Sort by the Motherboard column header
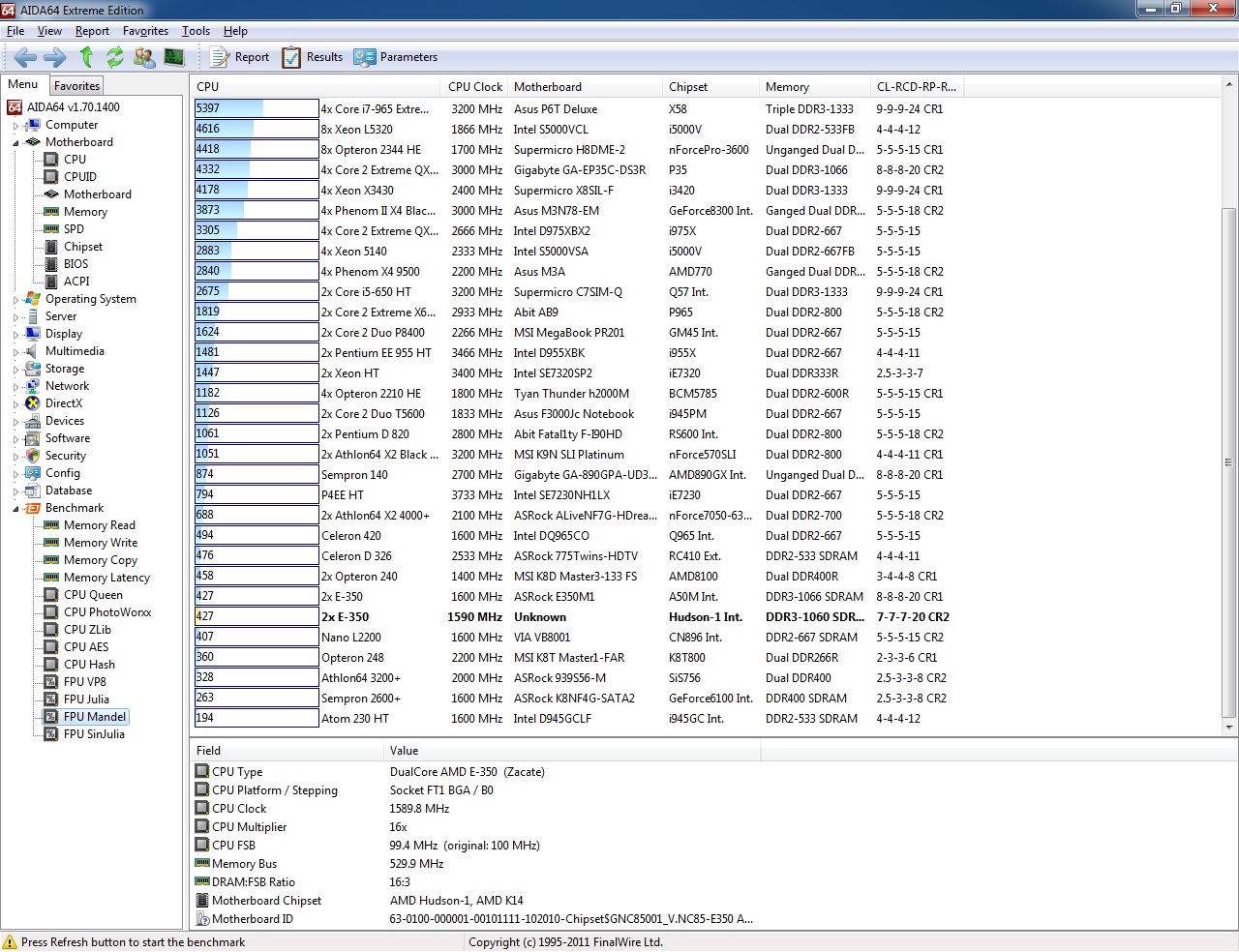Viewport: 1239px width, 952px height. pos(585,87)
